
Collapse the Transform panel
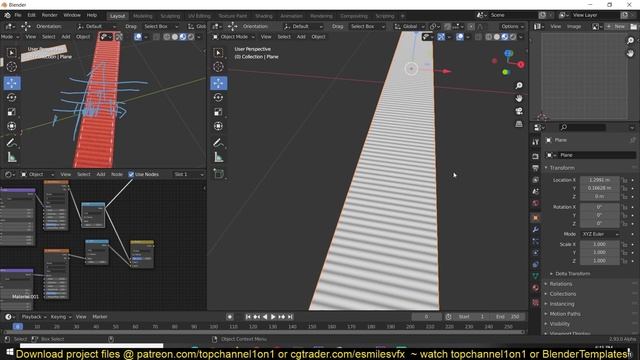point(562,168)
